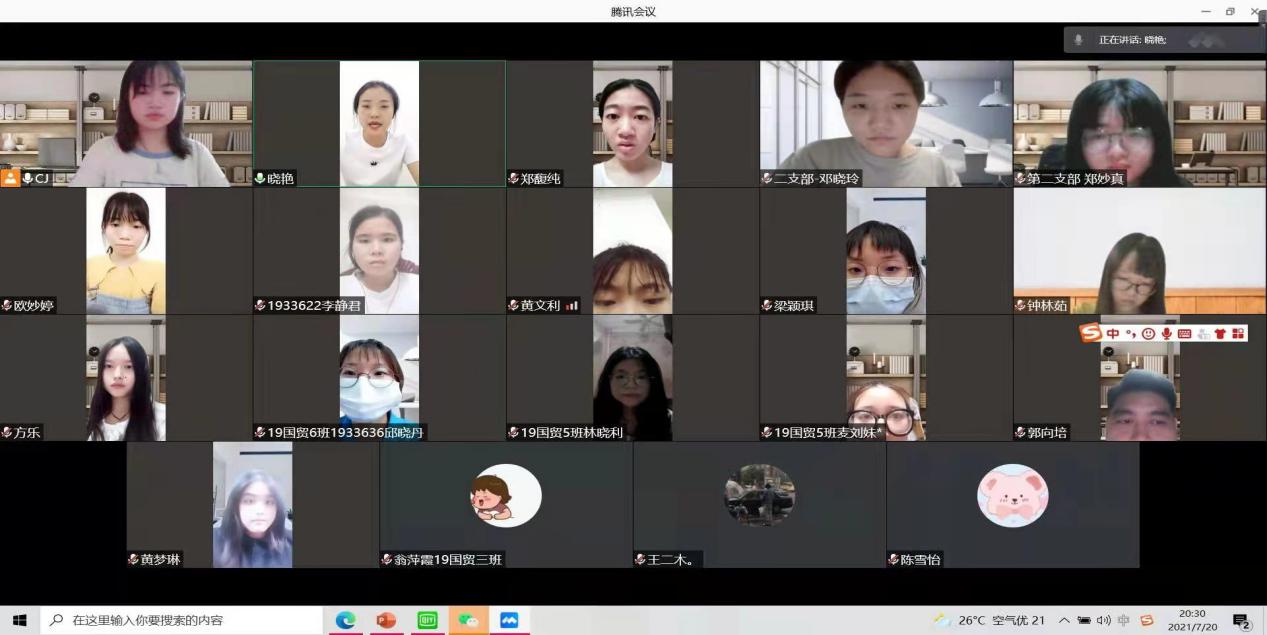Screen dimensions: 1267x635
Task: Start Sogou voice input microphone
Action: pyautogui.click(x=1166, y=333)
